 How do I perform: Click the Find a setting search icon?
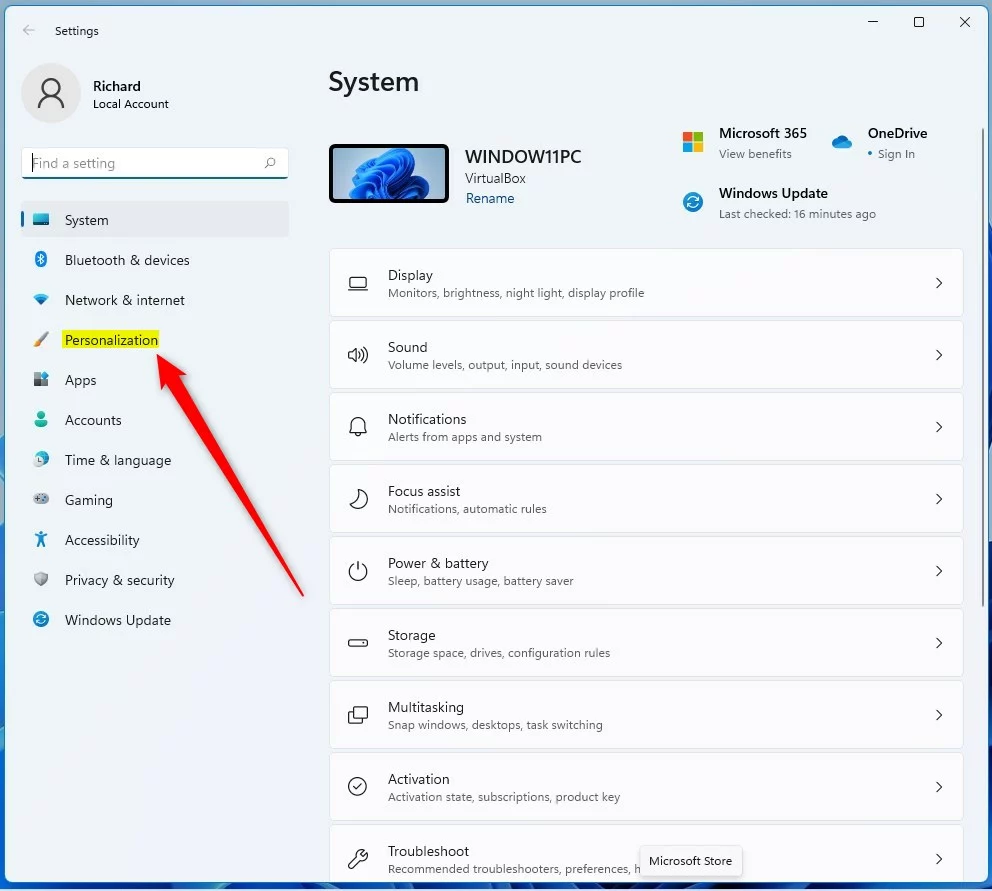click(x=271, y=162)
